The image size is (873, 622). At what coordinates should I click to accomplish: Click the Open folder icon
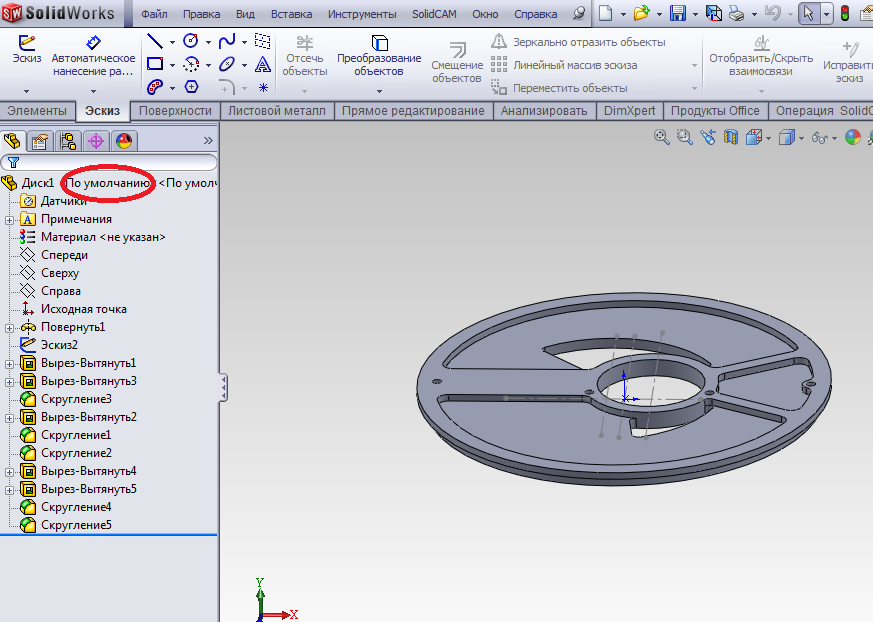641,13
